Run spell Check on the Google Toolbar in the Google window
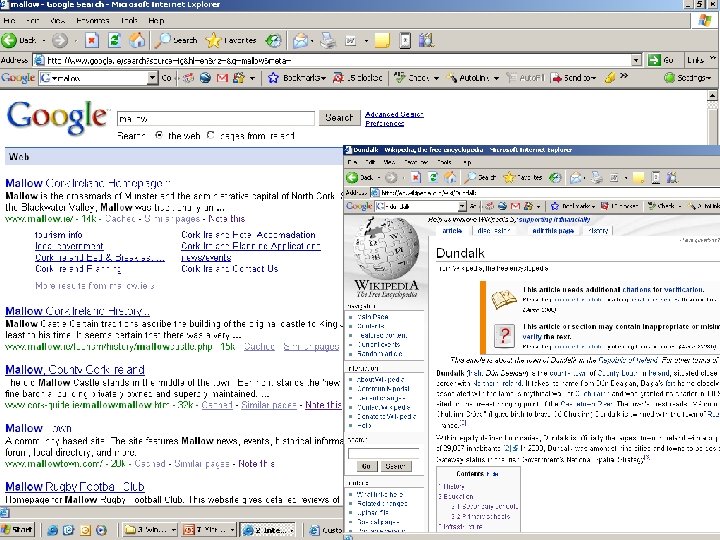720x540 pixels. (412, 78)
